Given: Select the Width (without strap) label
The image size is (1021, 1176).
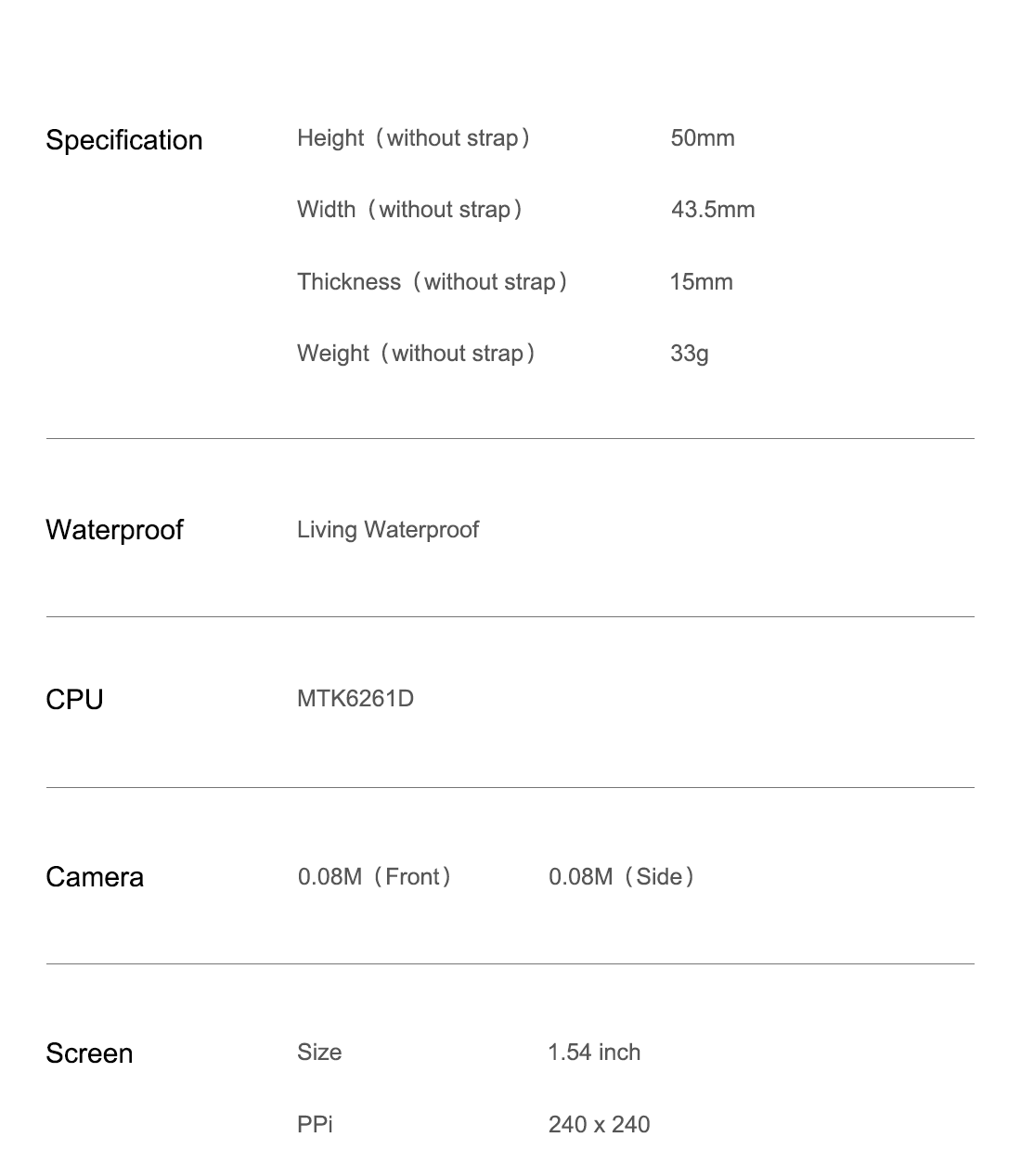Looking at the screenshot, I should pyautogui.click(x=412, y=210).
